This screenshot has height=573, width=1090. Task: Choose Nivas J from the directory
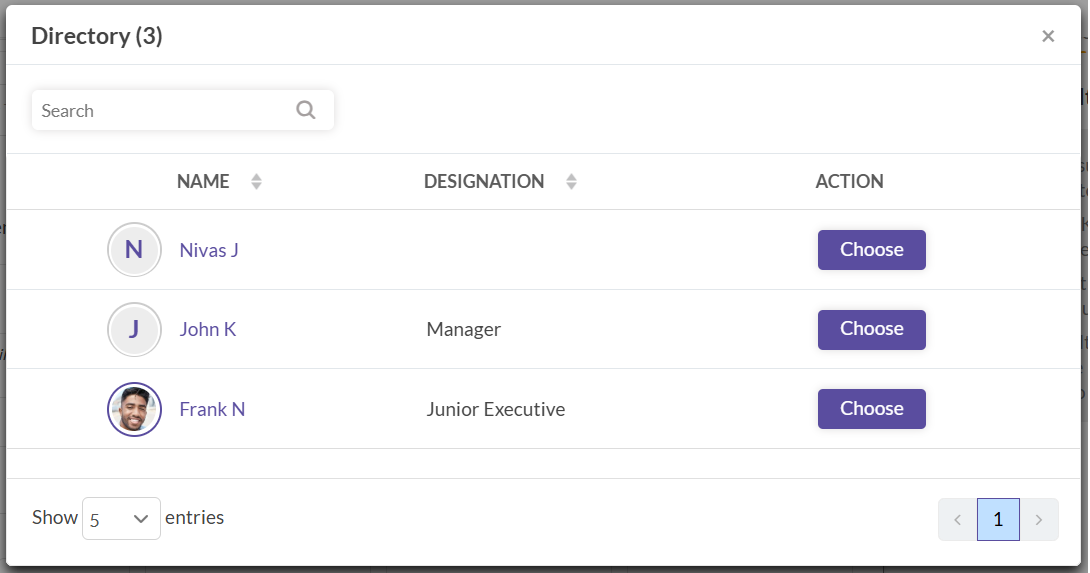(x=871, y=250)
